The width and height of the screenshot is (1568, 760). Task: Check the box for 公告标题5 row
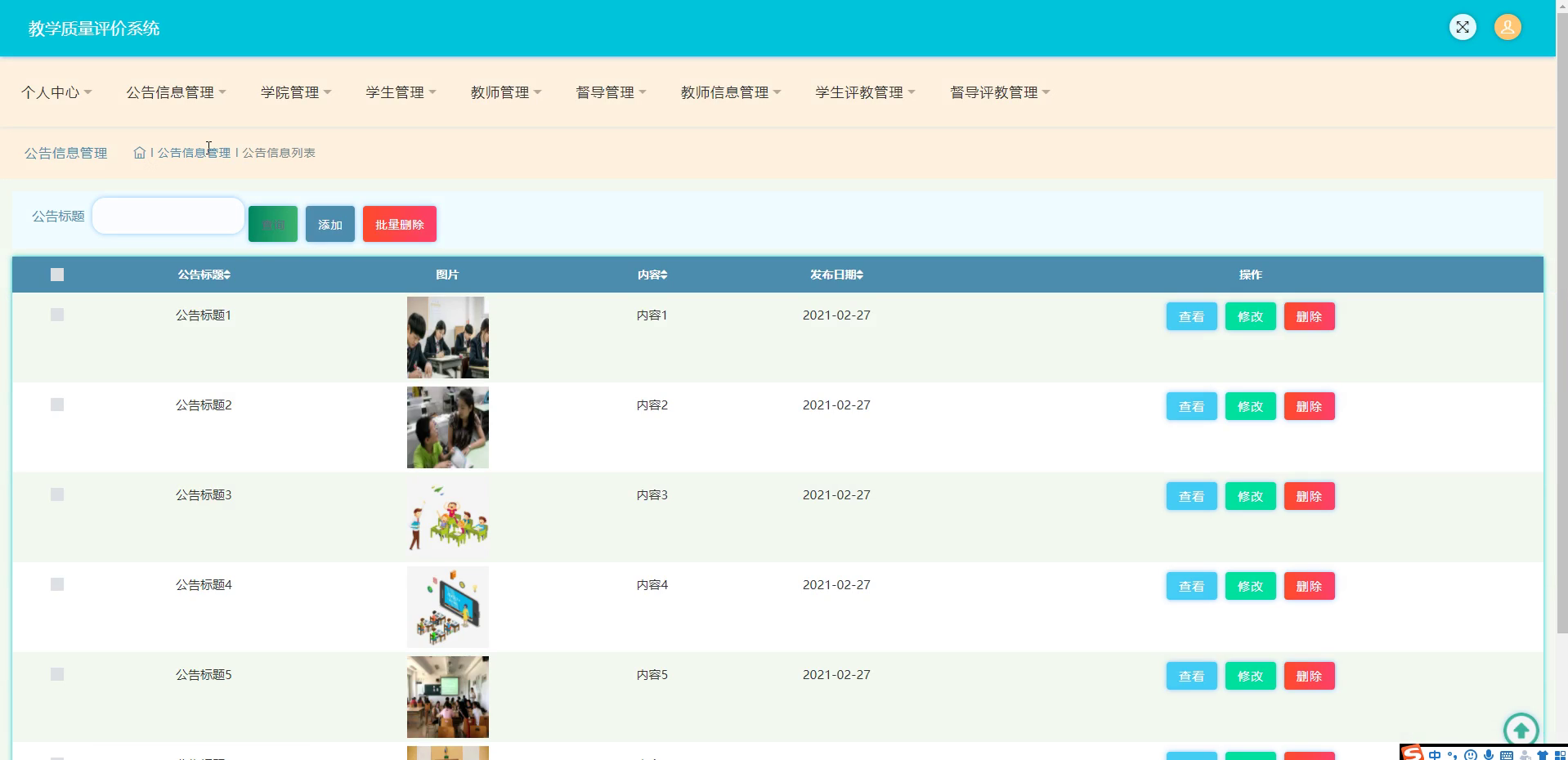coord(57,674)
